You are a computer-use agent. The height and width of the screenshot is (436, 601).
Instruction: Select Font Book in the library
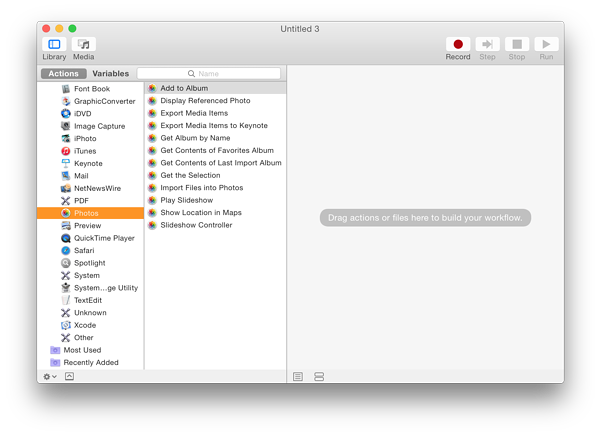[90, 89]
